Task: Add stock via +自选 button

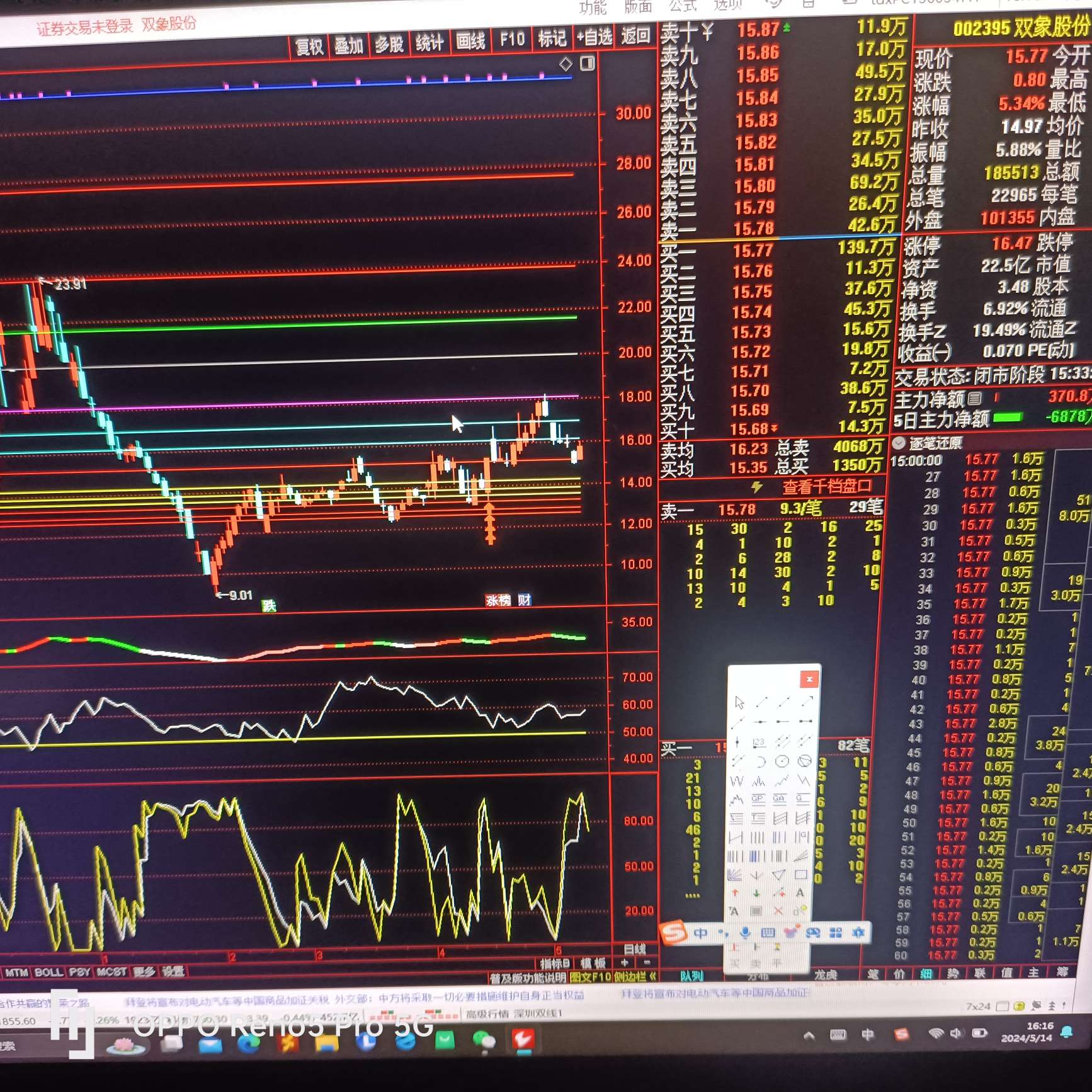Action: pos(594,37)
